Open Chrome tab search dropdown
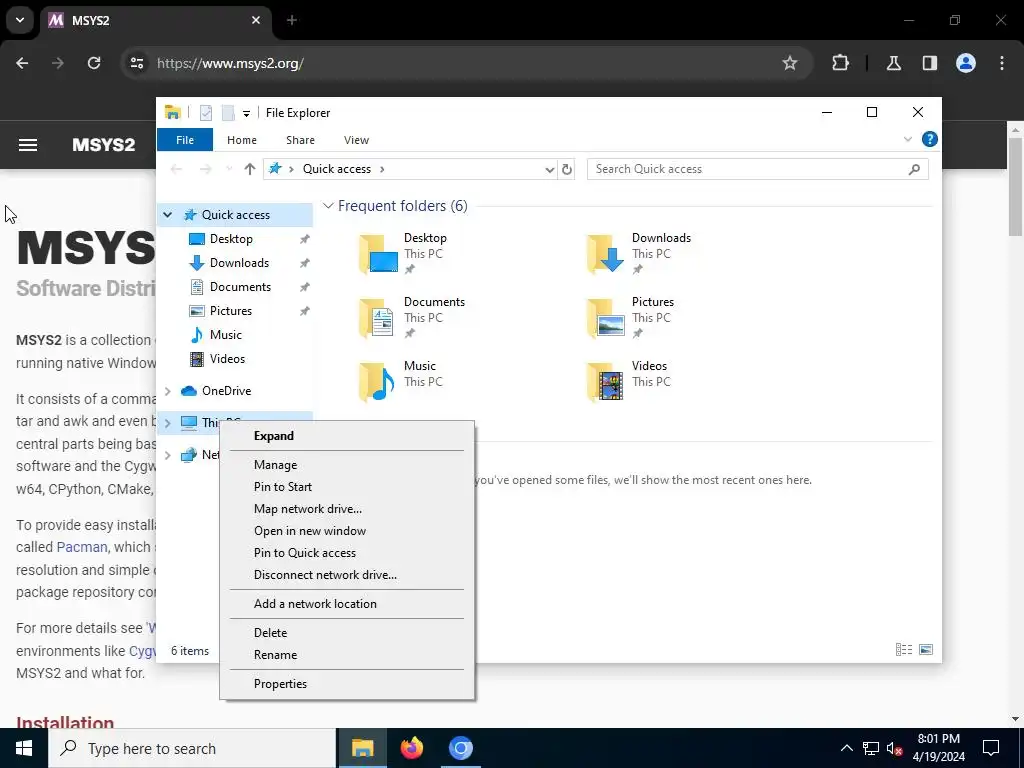 [x=20, y=20]
